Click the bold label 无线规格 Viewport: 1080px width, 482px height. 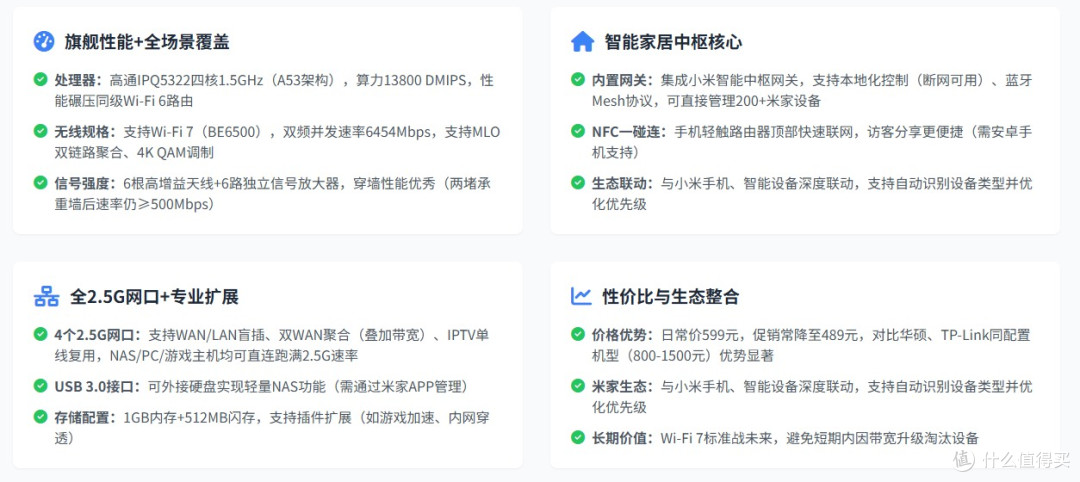85,132
